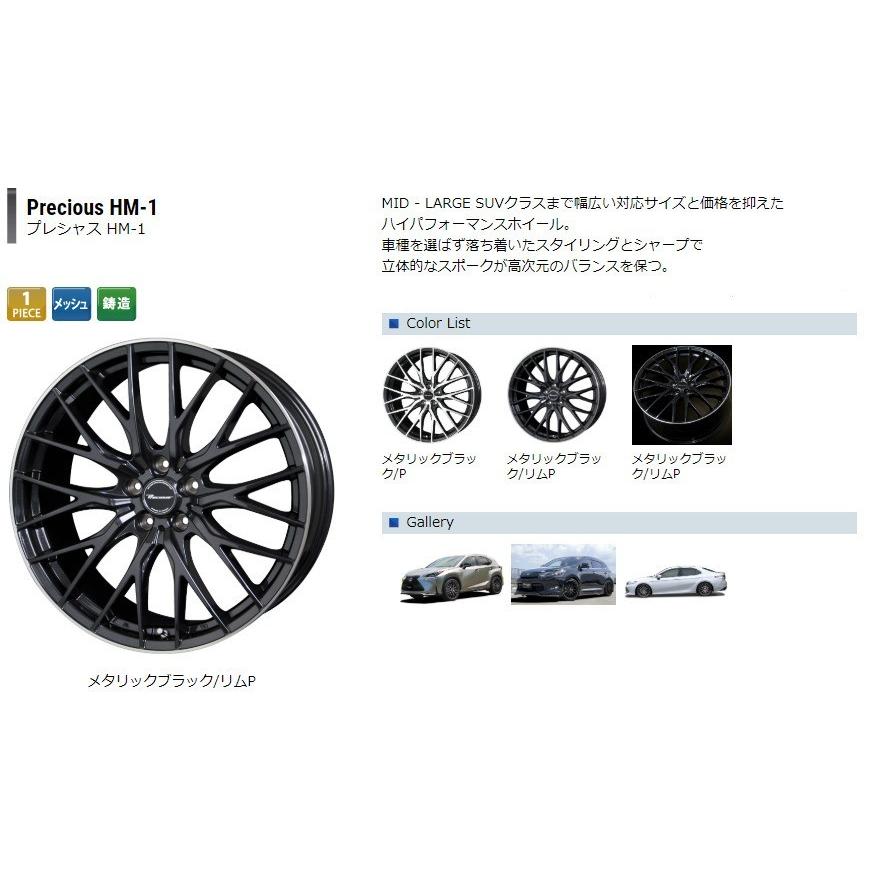The width and height of the screenshot is (874, 874).
Task: Click the Precious HM-1 product title
Action: (92, 207)
